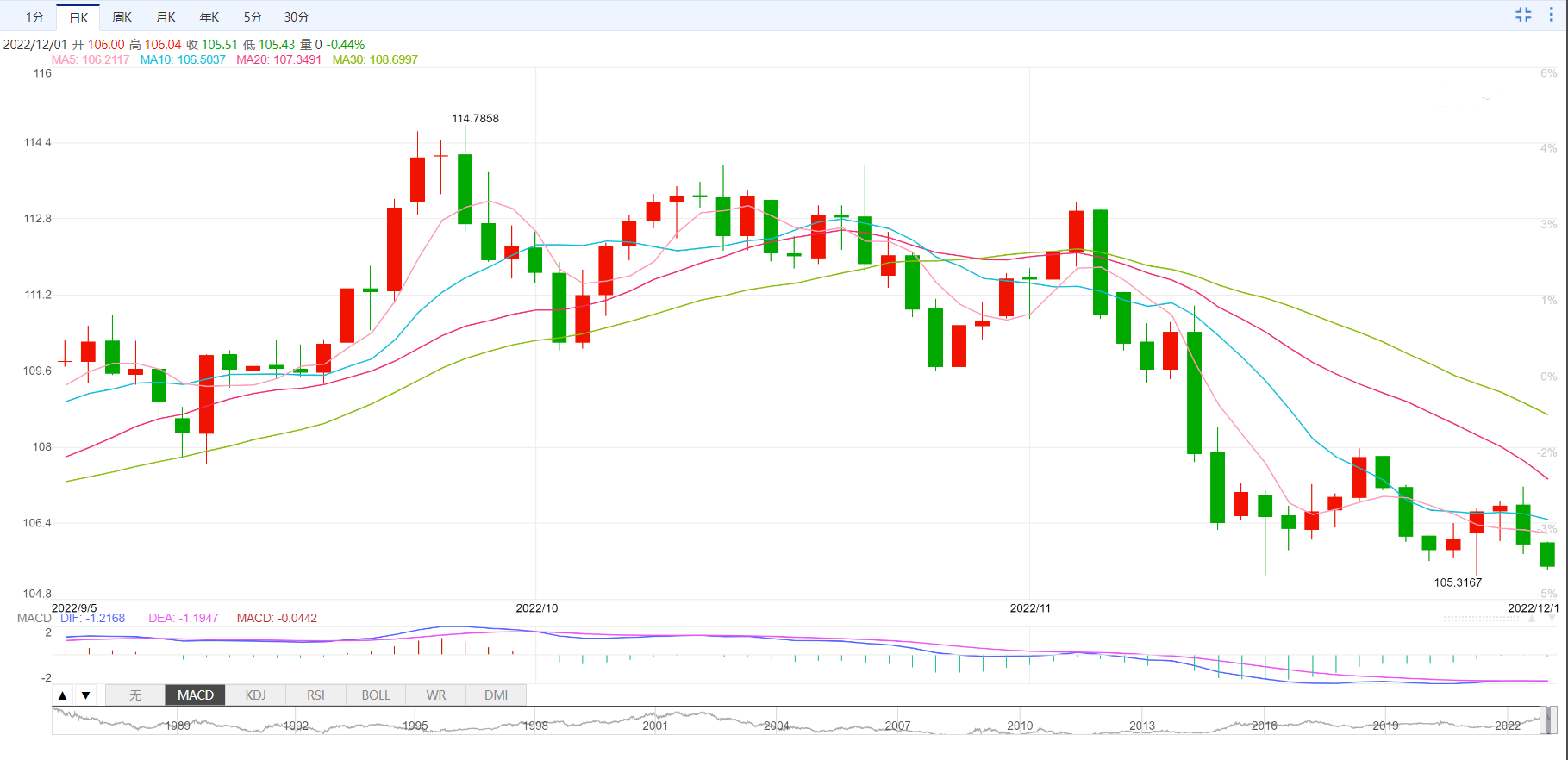Click the DIF: -1.2168 value

92,618
